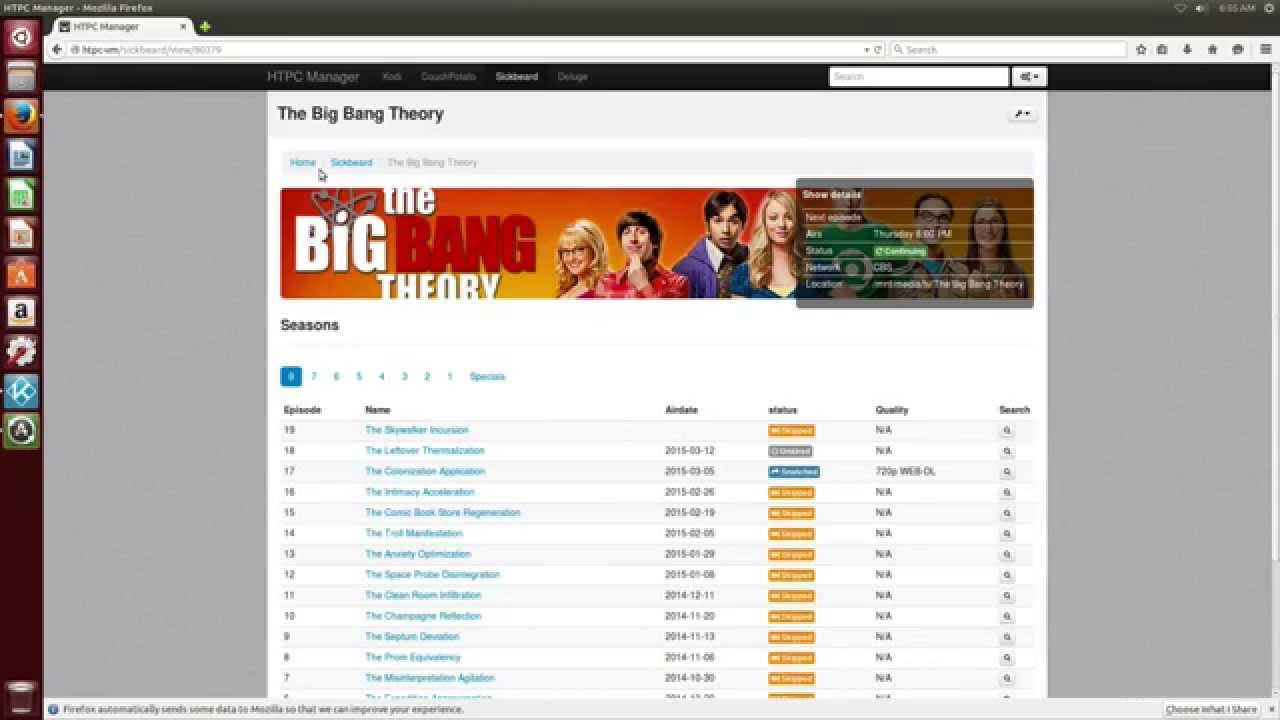Search for The Leftover Thermalization episode
The image size is (1280, 720).
[x=1007, y=452]
